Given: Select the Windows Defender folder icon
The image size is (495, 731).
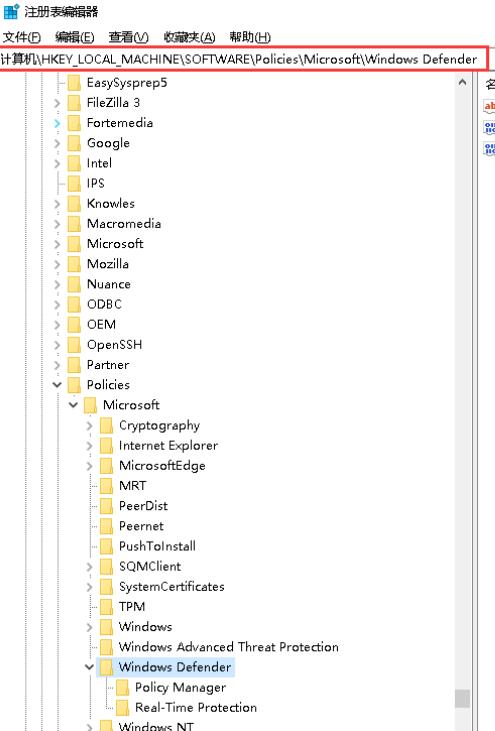Looking at the screenshot, I should pyautogui.click(x=106, y=667).
